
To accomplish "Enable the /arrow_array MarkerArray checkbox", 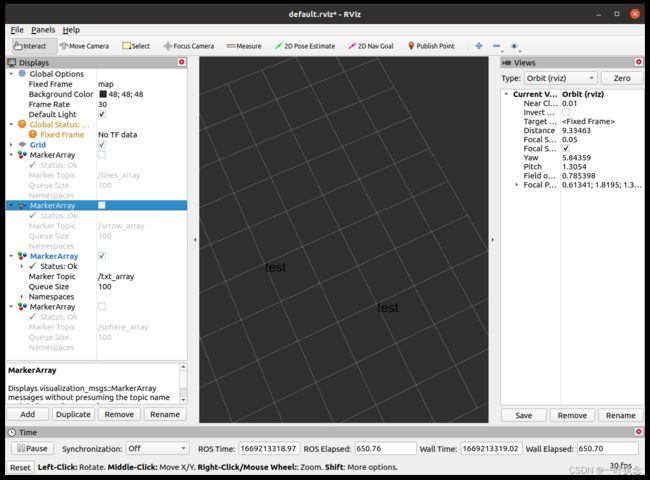I will click(102, 205).
